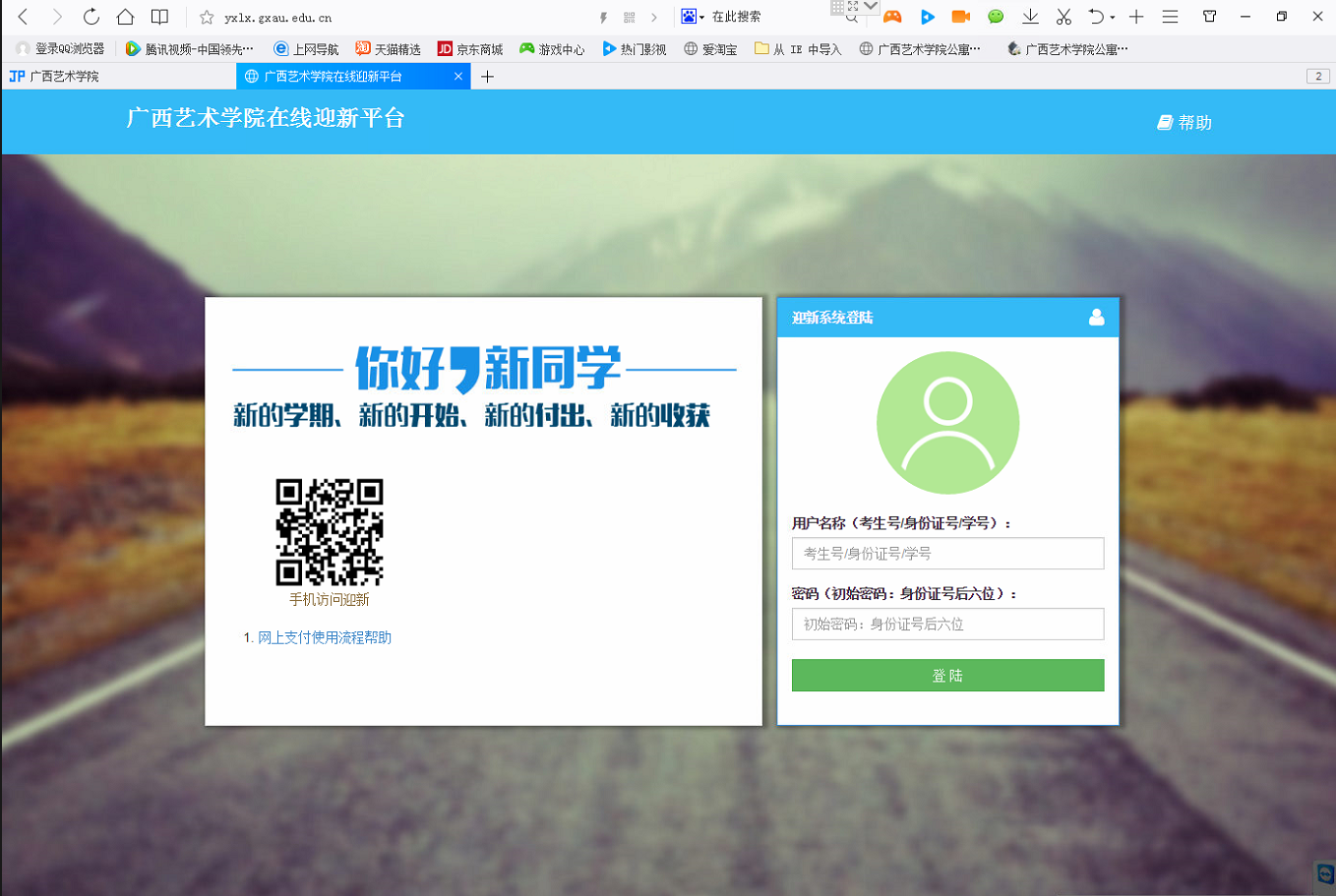Open the hamburger main menu

pos(1170,17)
